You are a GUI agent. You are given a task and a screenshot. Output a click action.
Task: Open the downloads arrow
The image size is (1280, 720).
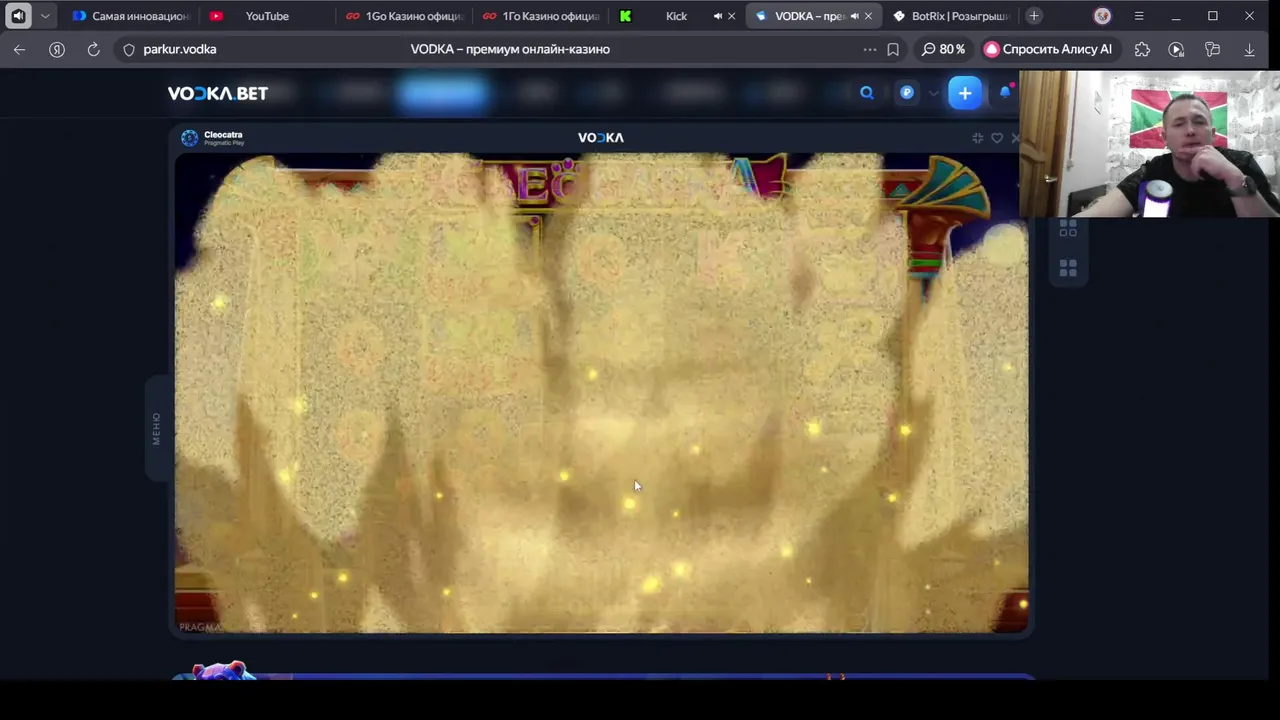(1249, 49)
